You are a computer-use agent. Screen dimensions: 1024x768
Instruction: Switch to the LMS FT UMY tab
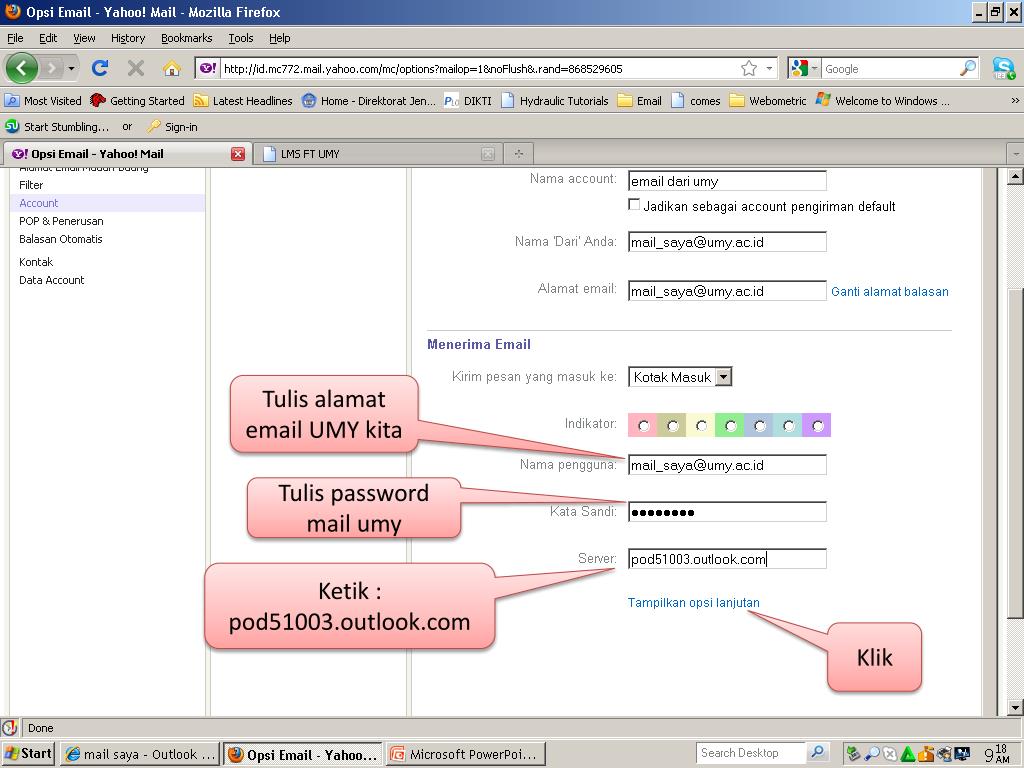(x=378, y=153)
